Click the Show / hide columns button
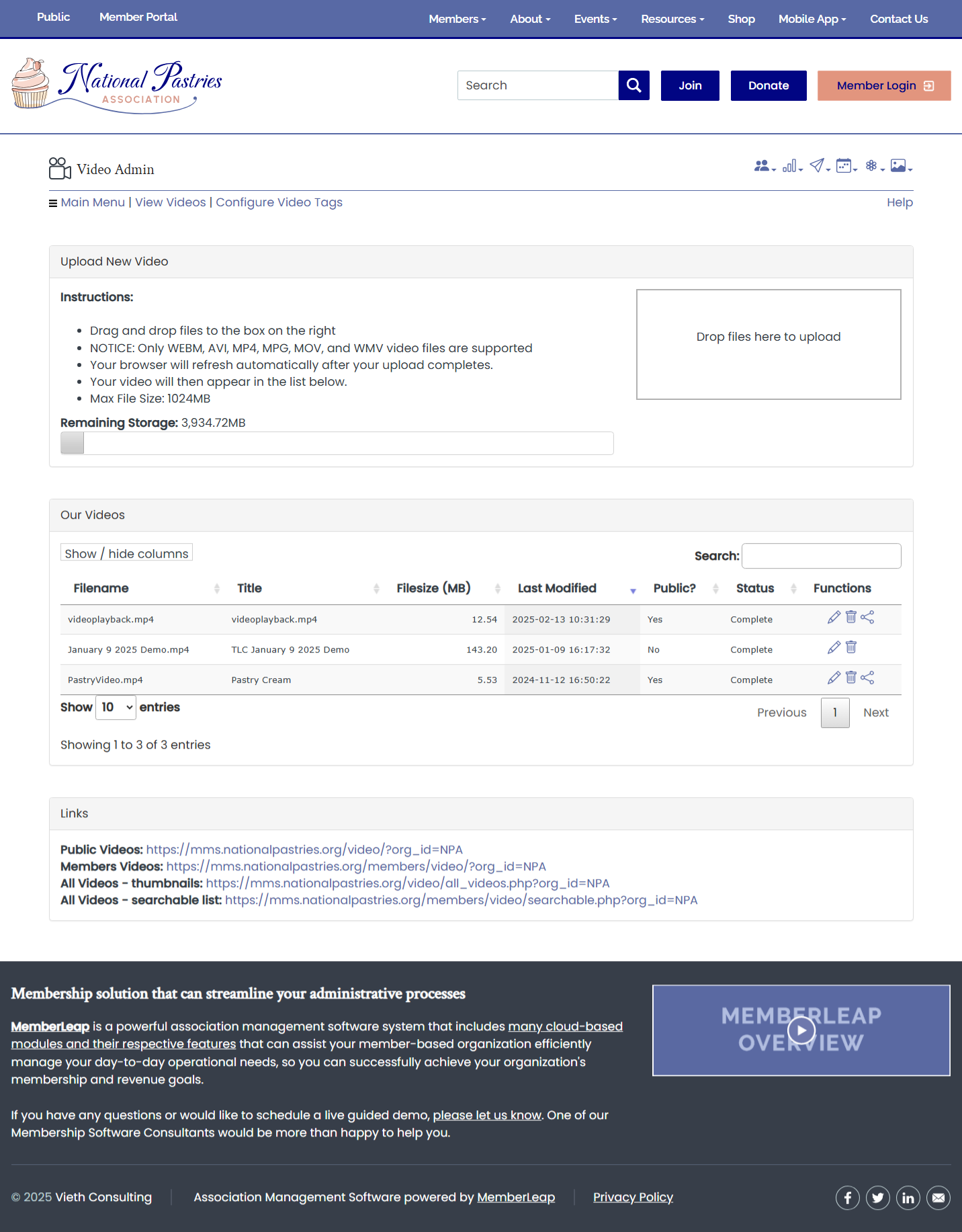This screenshot has height=1232, width=962. pyautogui.click(x=126, y=552)
